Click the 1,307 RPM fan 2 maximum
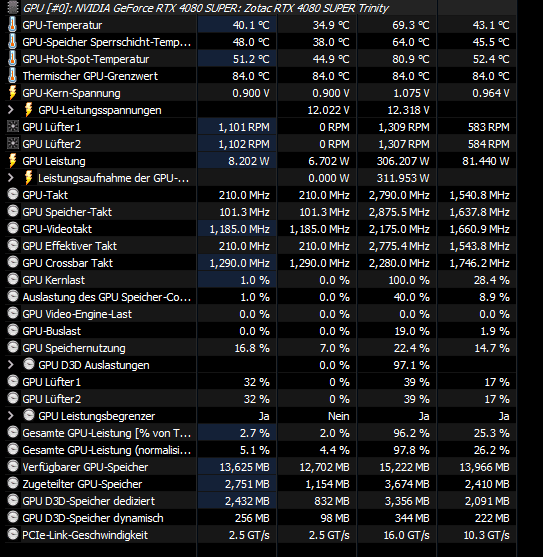The image size is (543, 557). point(404,144)
